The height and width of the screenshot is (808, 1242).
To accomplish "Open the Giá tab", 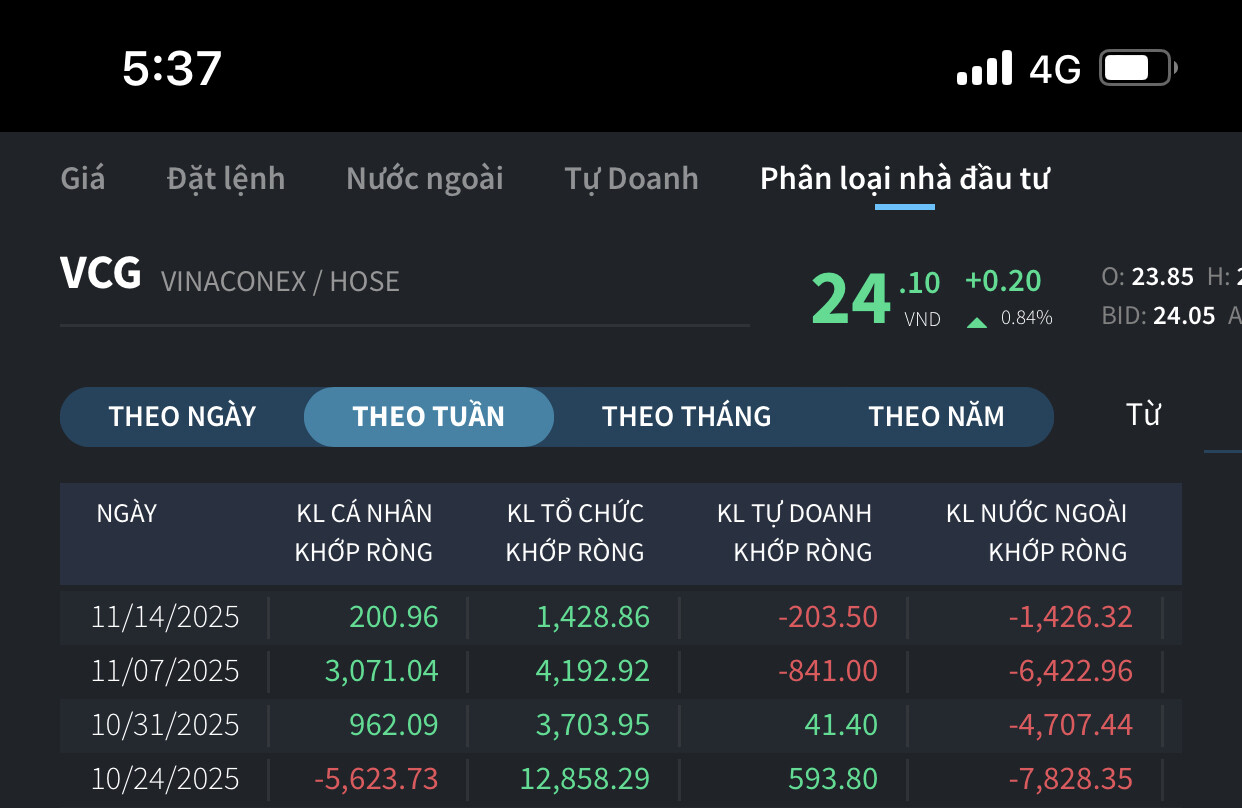I will [83, 179].
